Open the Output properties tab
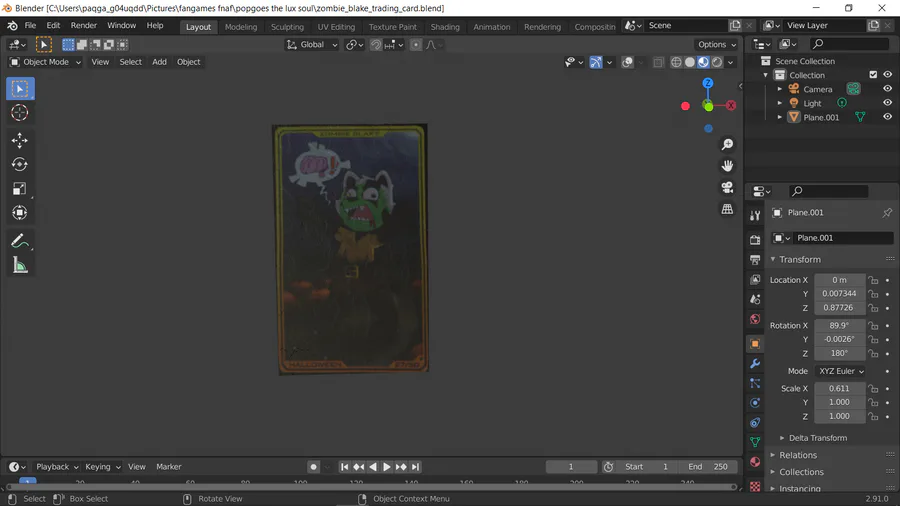The height and width of the screenshot is (506, 900). [x=755, y=260]
